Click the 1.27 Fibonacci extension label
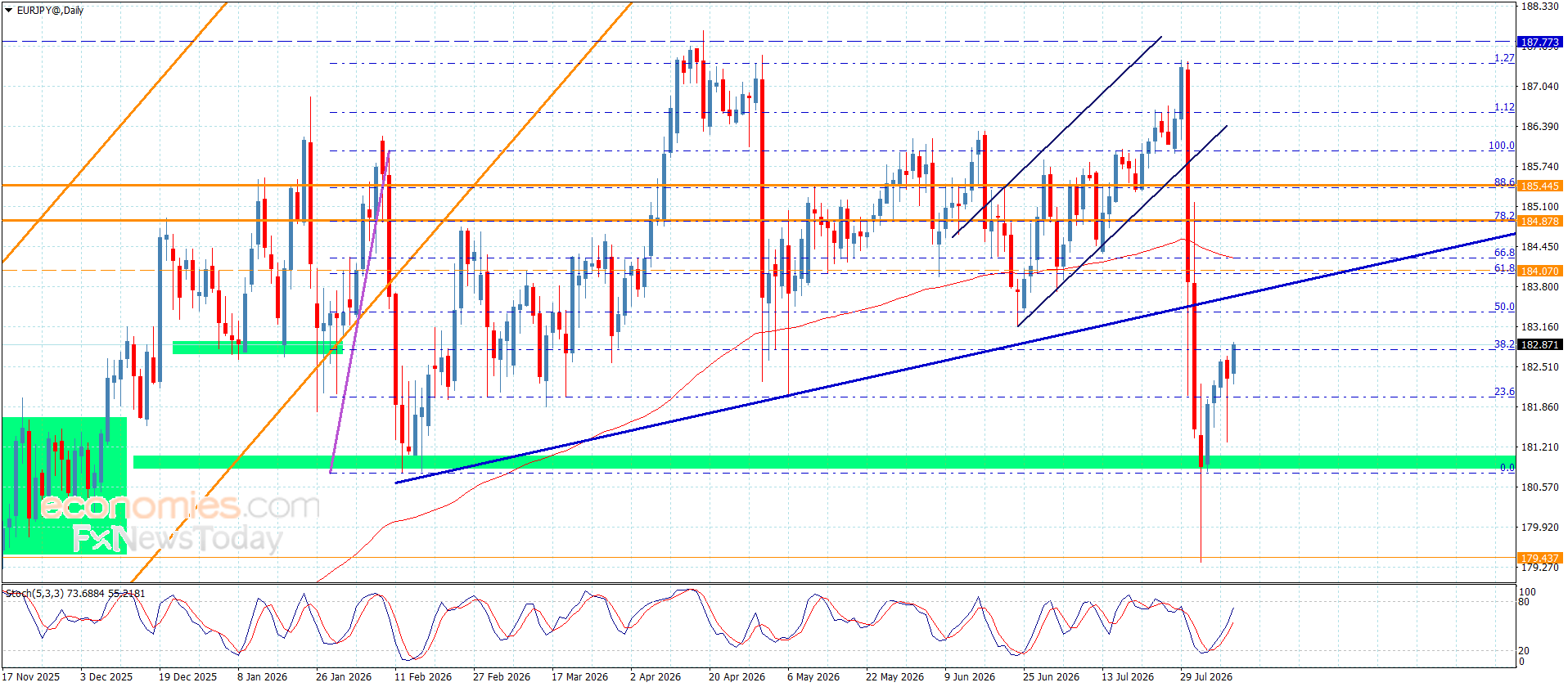This screenshot has width=1568, height=687. 1504,58
